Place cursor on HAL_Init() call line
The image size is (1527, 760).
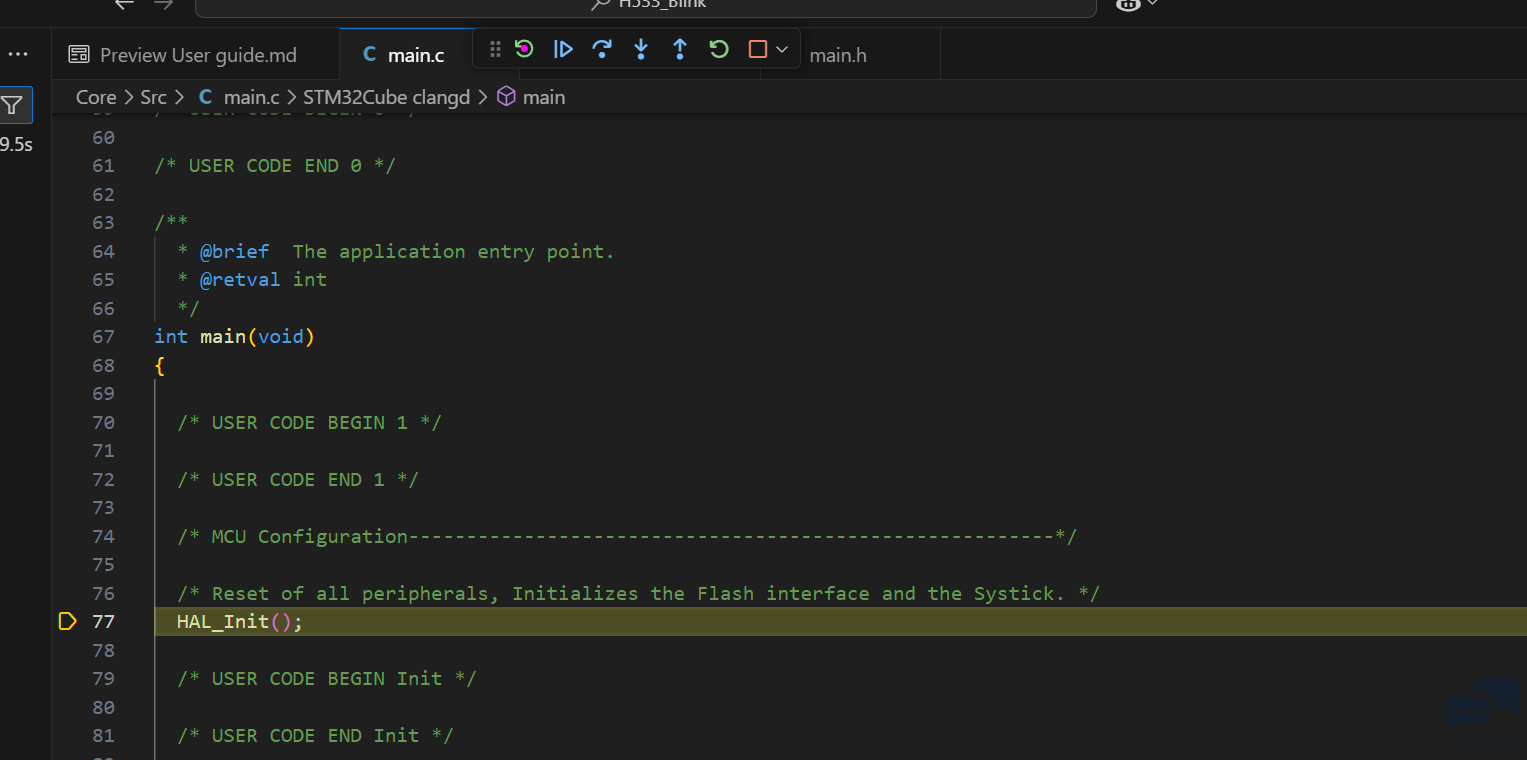[x=239, y=621]
